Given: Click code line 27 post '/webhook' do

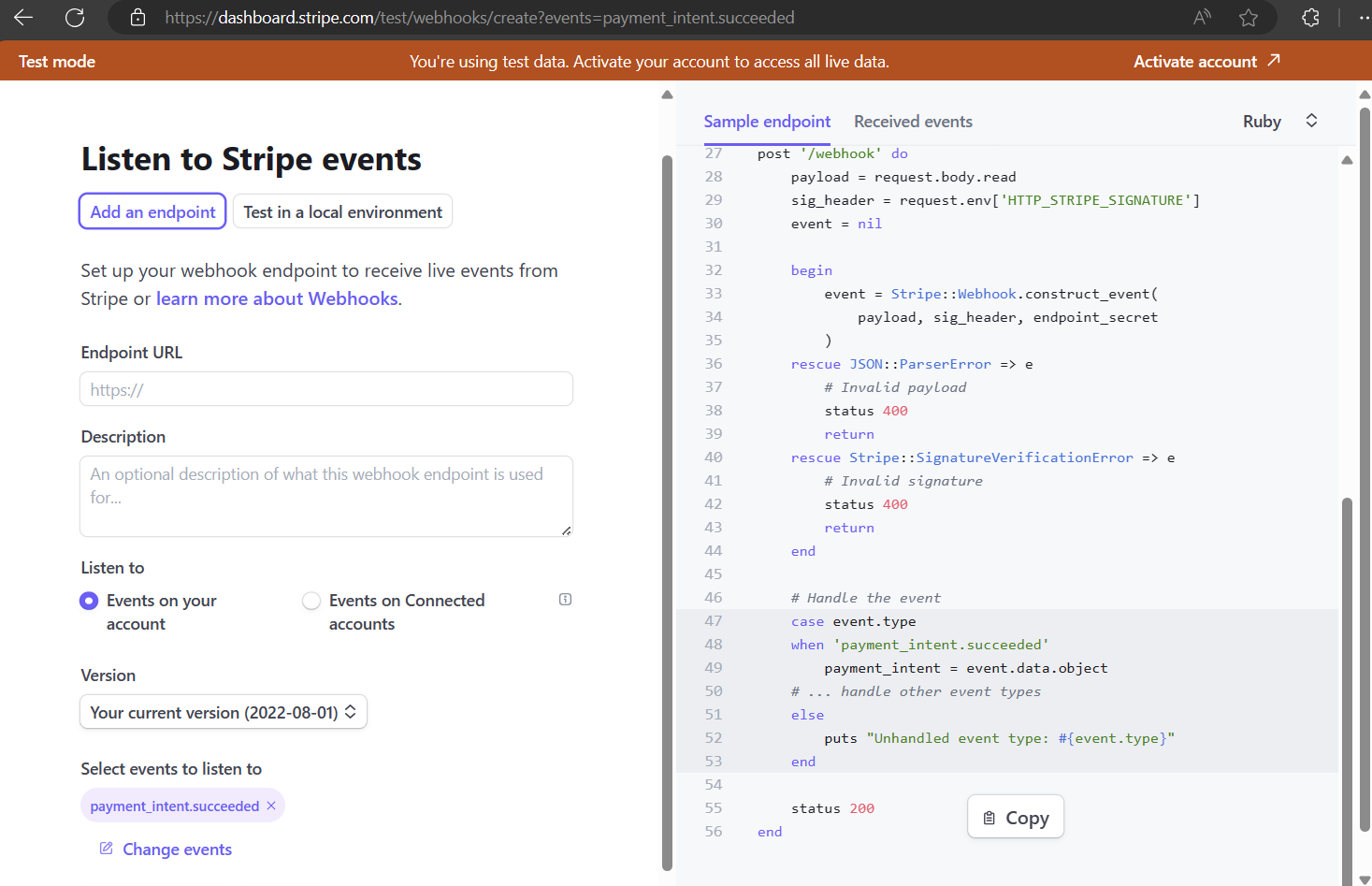Looking at the screenshot, I should point(832,153).
